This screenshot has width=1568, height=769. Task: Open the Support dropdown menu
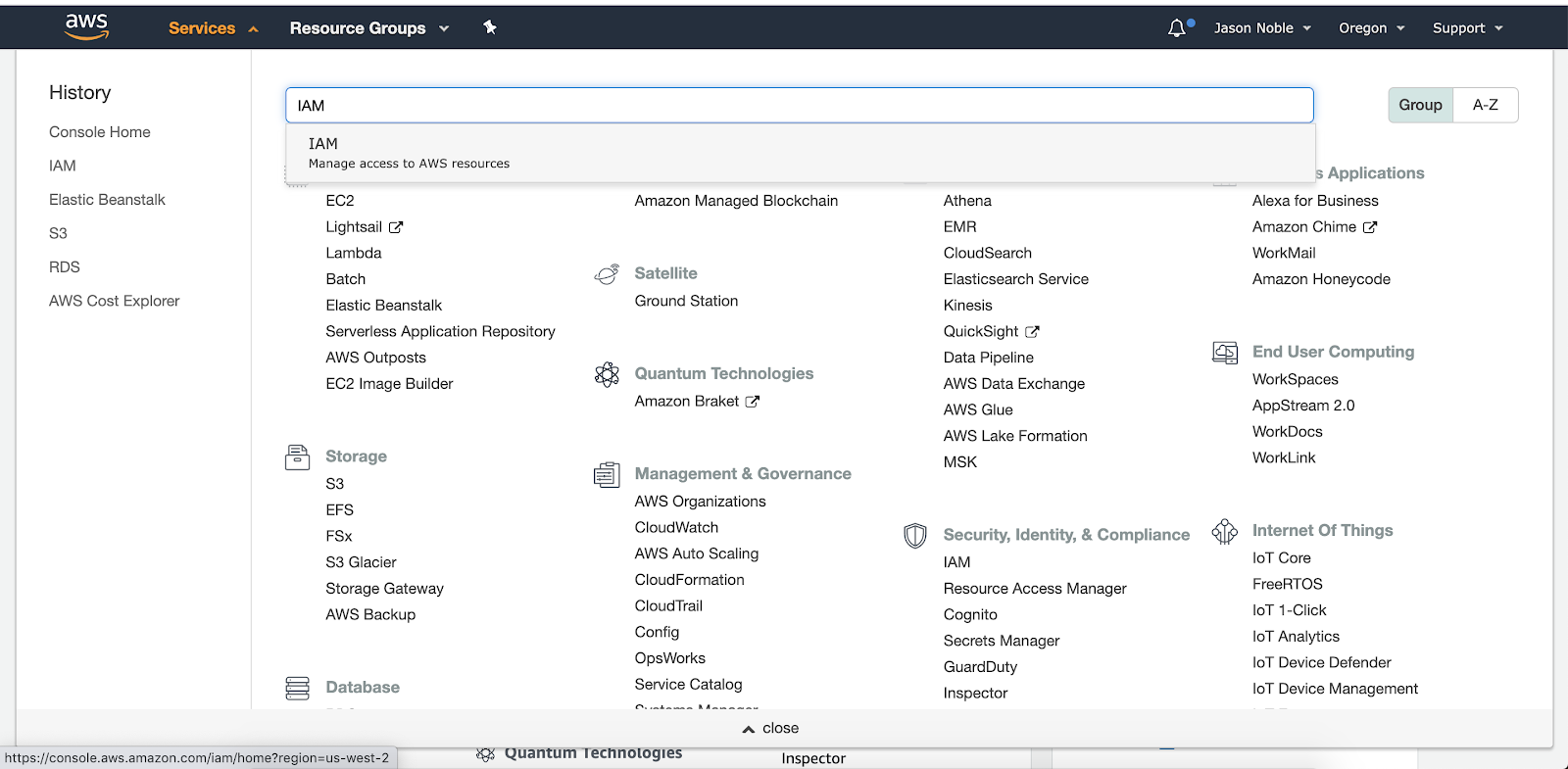(x=1467, y=28)
